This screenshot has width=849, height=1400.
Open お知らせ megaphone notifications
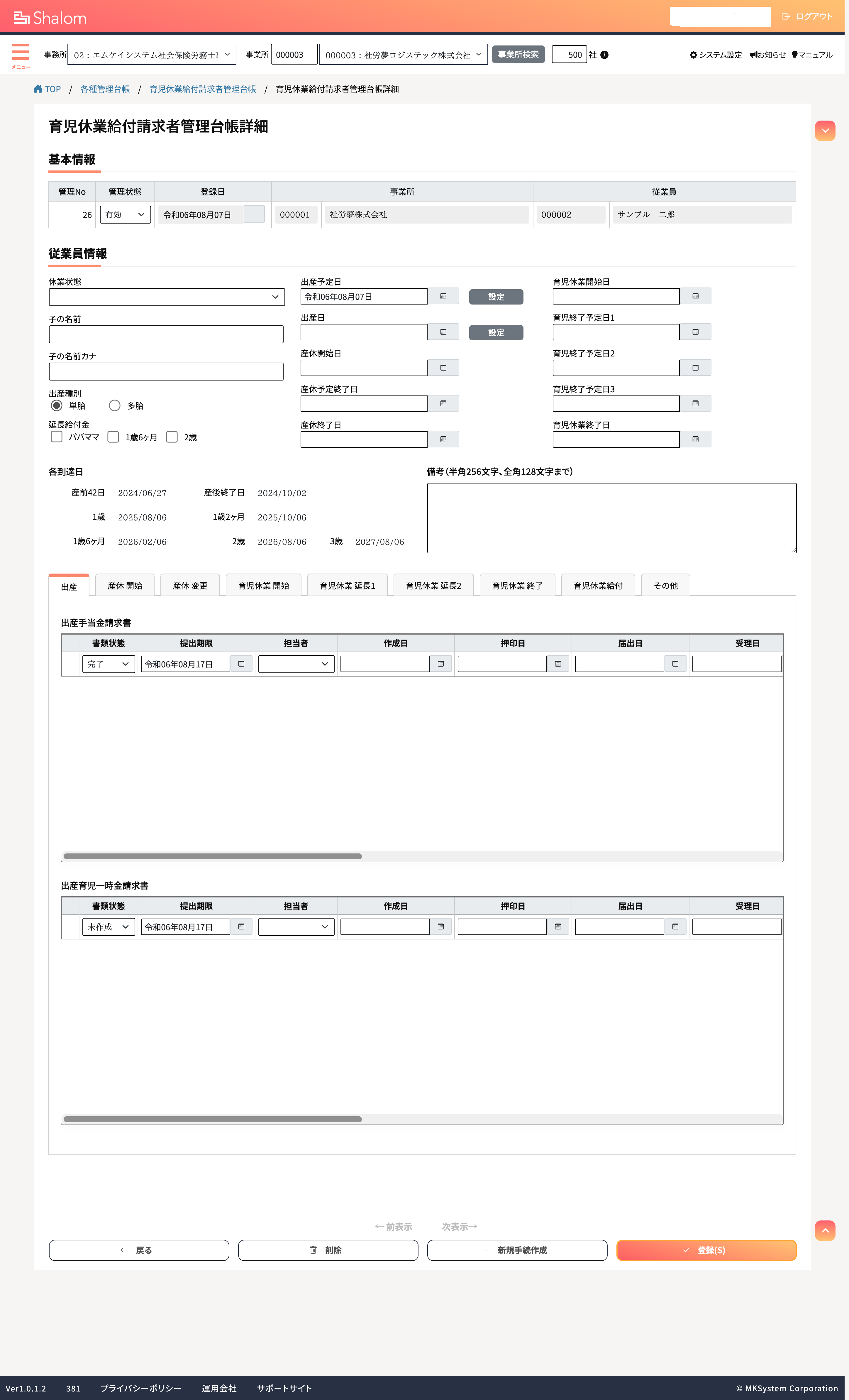pyautogui.click(x=753, y=55)
